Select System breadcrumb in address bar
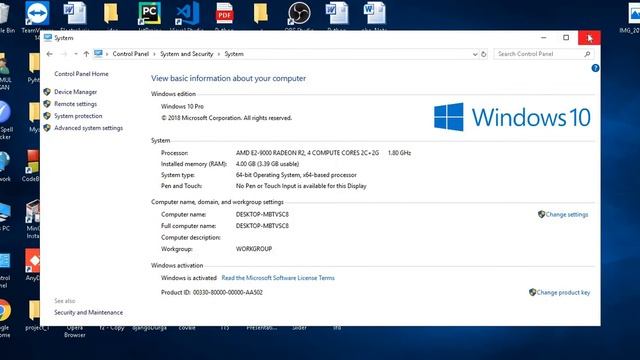 (234, 54)
